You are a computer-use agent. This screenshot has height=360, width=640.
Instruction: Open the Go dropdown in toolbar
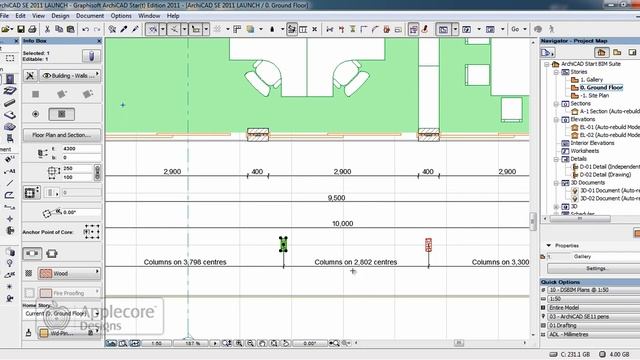click(x=519, y=29)
